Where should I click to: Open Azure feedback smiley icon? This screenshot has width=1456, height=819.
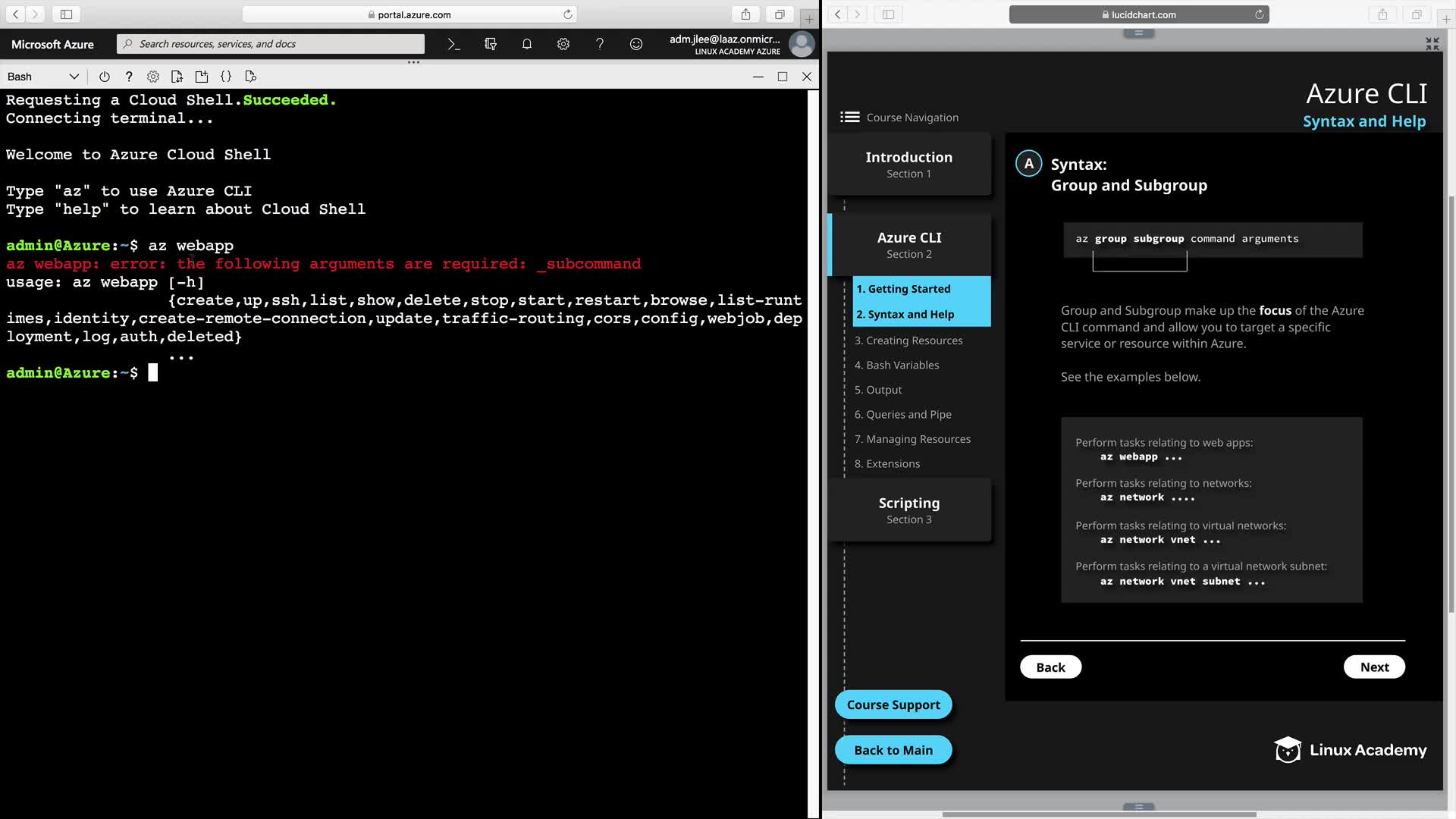click(x=635, y=44)
